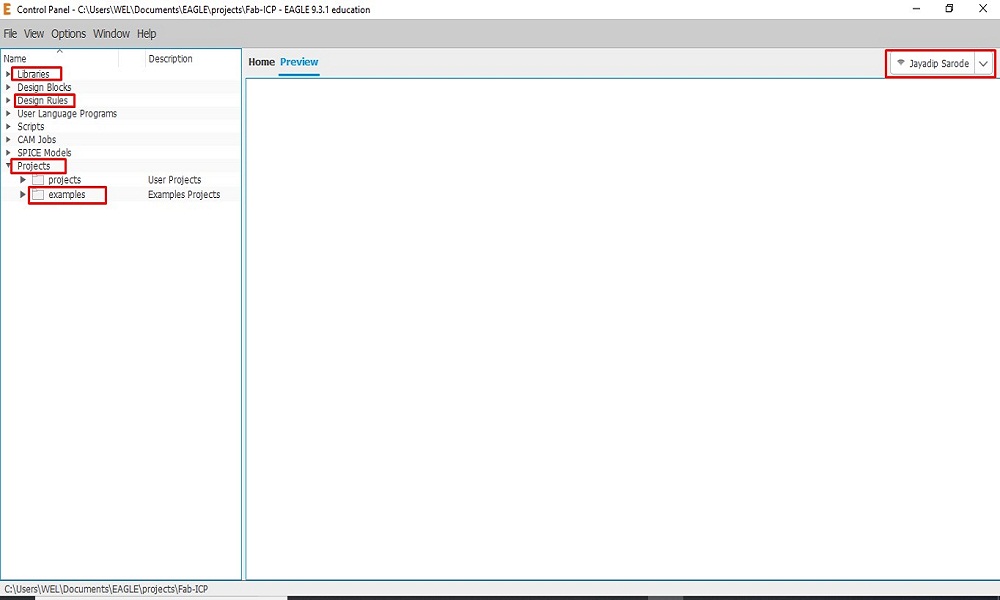Expand the Design Rules node arrow
Image resolution: width=1000 pixels, height=600 pixels.
click(x=8, y=100)
